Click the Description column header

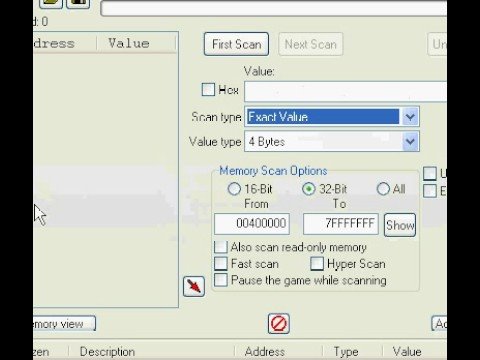(x=152, y=352)
